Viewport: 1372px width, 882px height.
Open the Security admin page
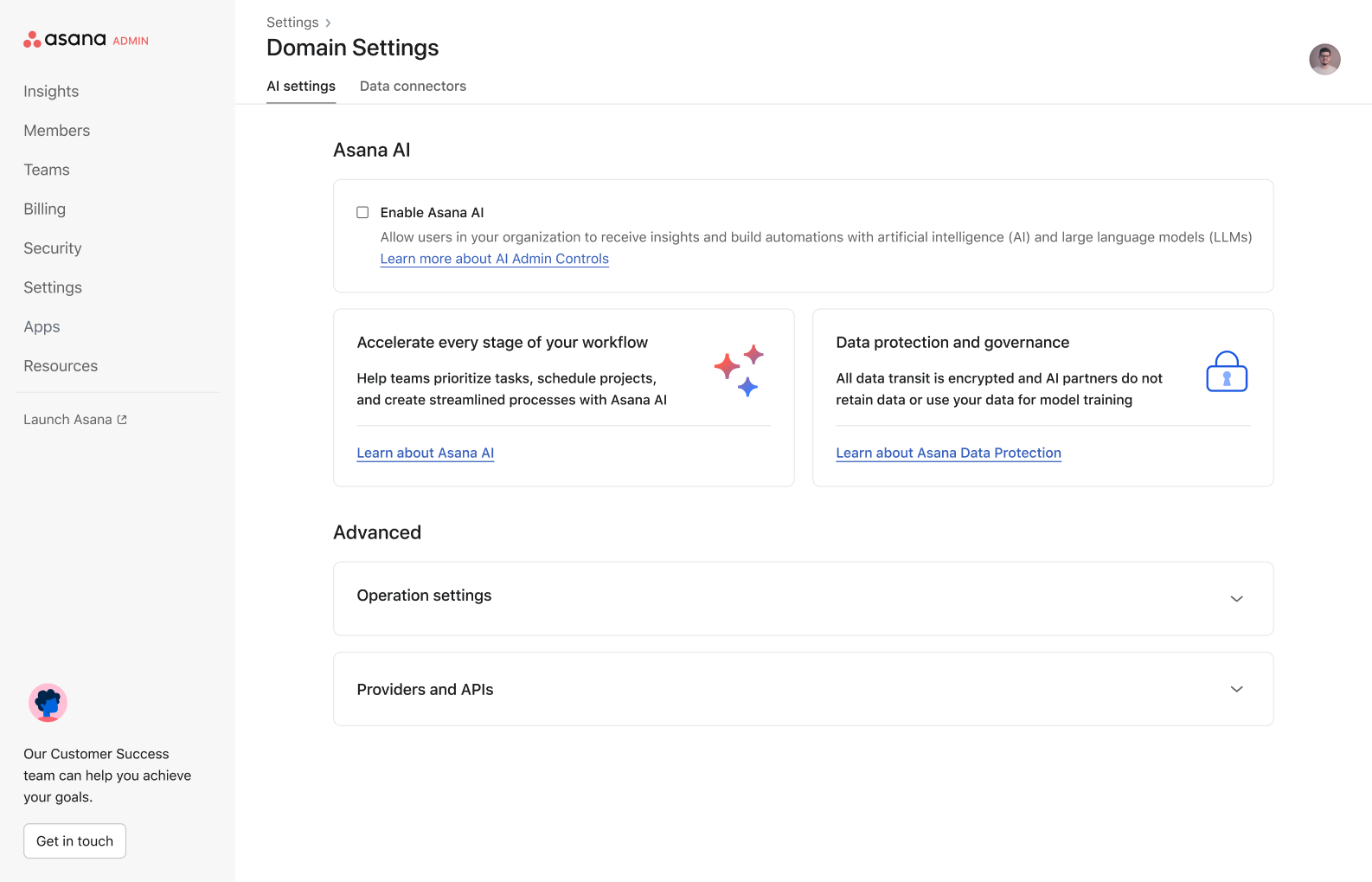53,248
